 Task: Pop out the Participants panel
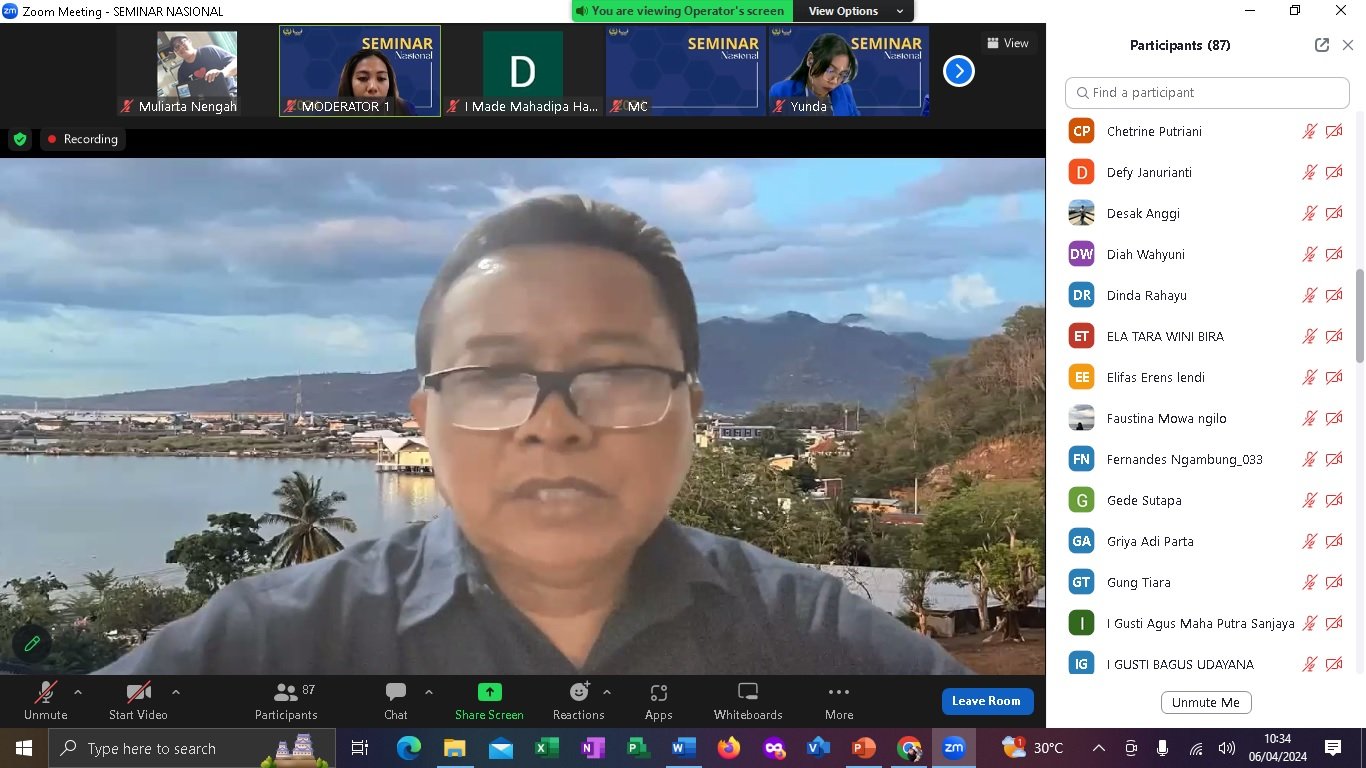(x=1322, y=45)
